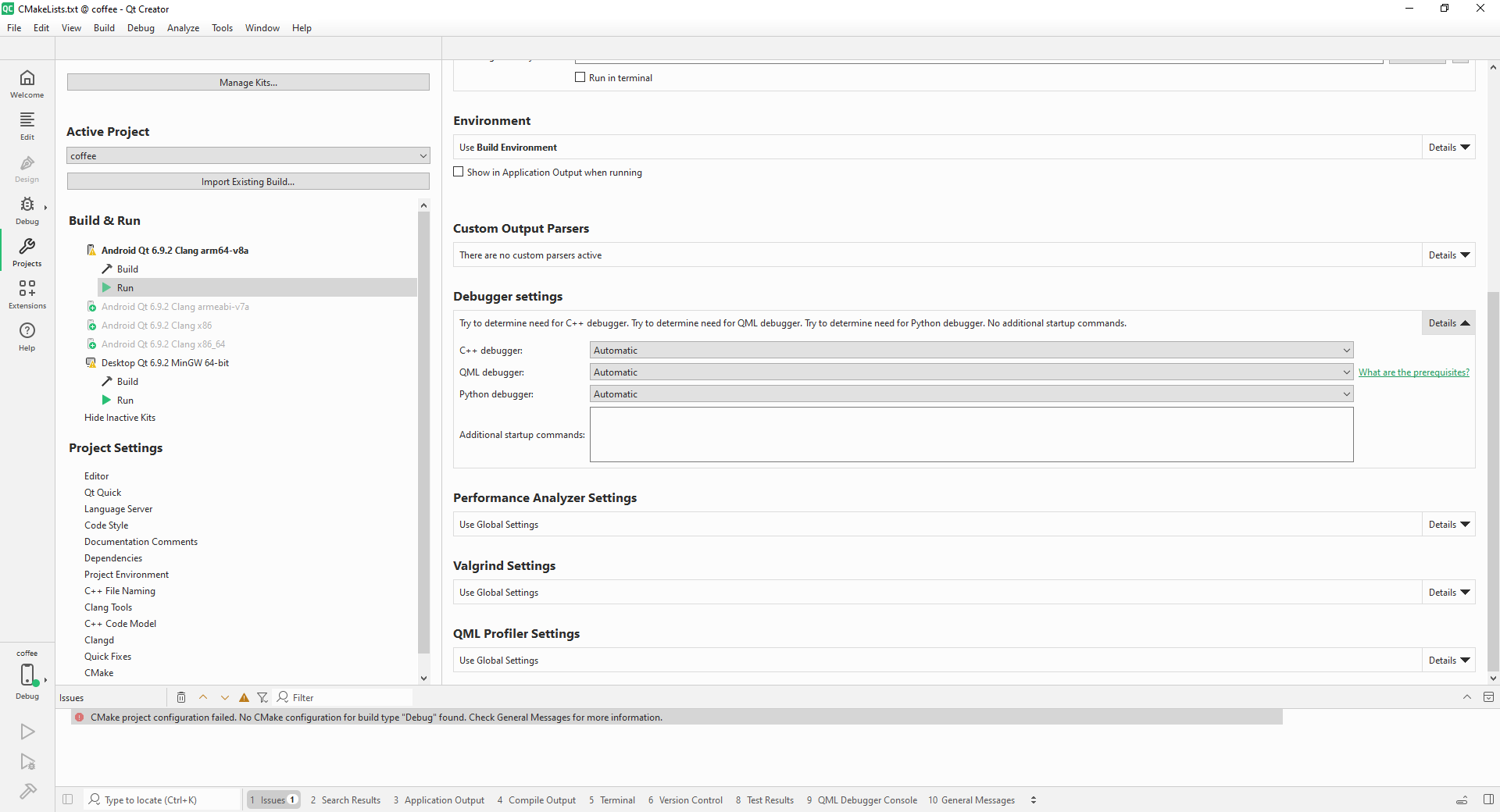Switch to the Terminal tab

[x=612, y=800]
